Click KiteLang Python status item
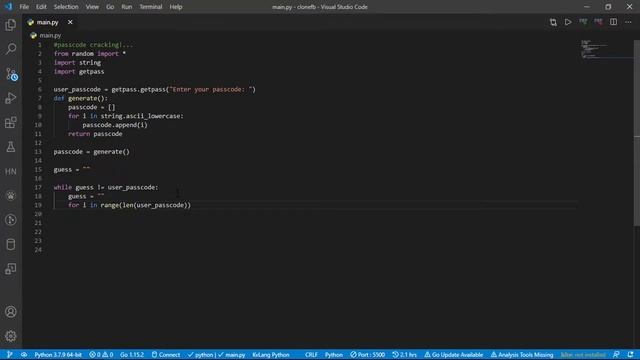Screen dimensions: 640x360 coord(271,355)
